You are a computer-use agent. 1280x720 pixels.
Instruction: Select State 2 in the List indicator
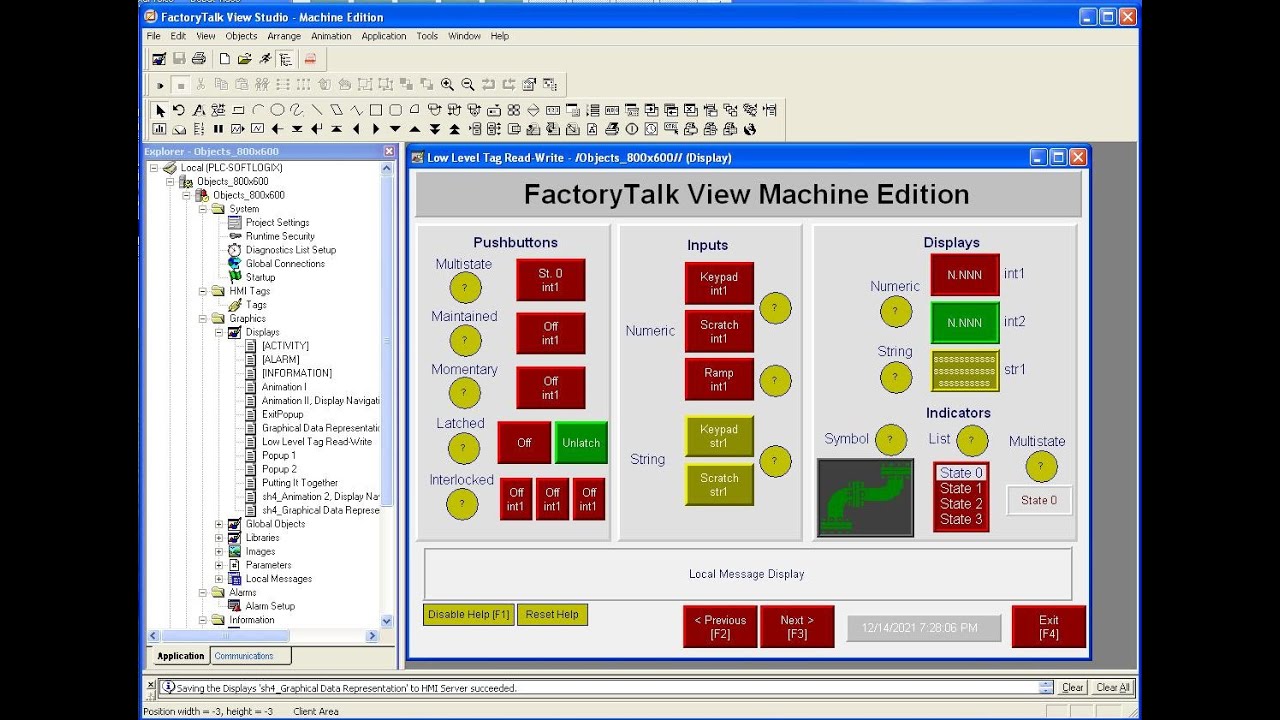(961, 504)
